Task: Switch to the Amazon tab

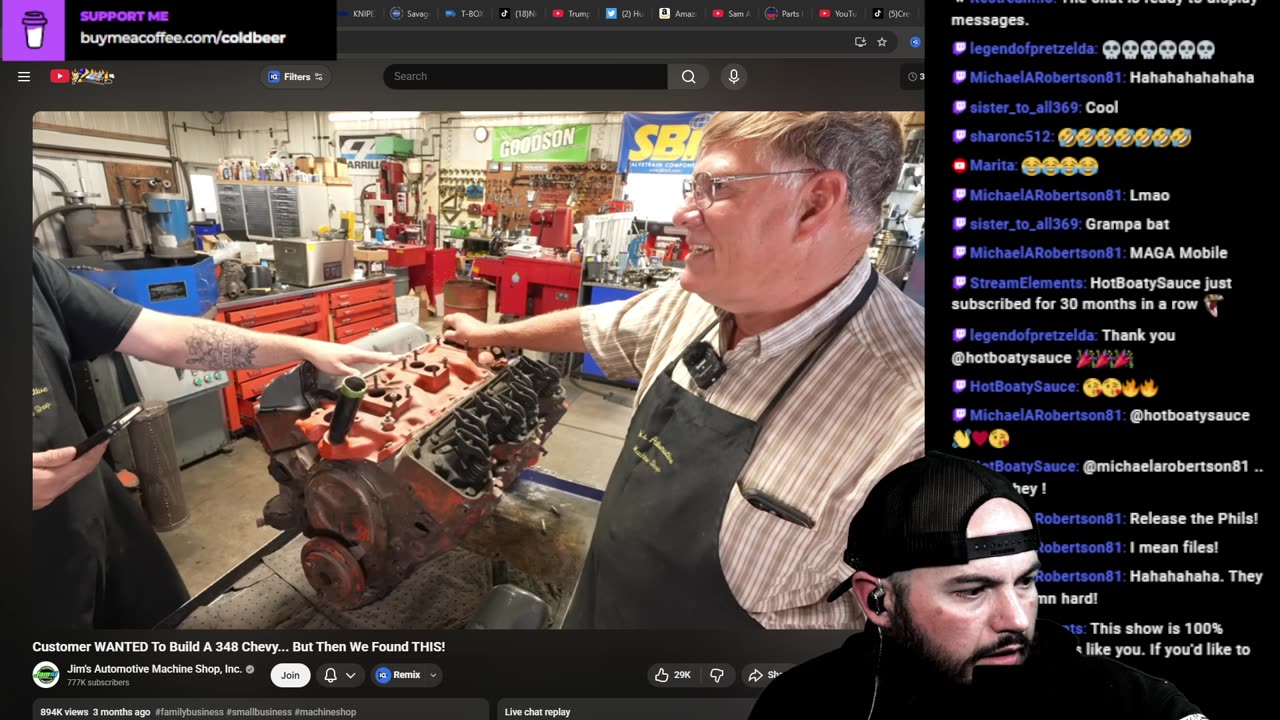Action: 678,14
